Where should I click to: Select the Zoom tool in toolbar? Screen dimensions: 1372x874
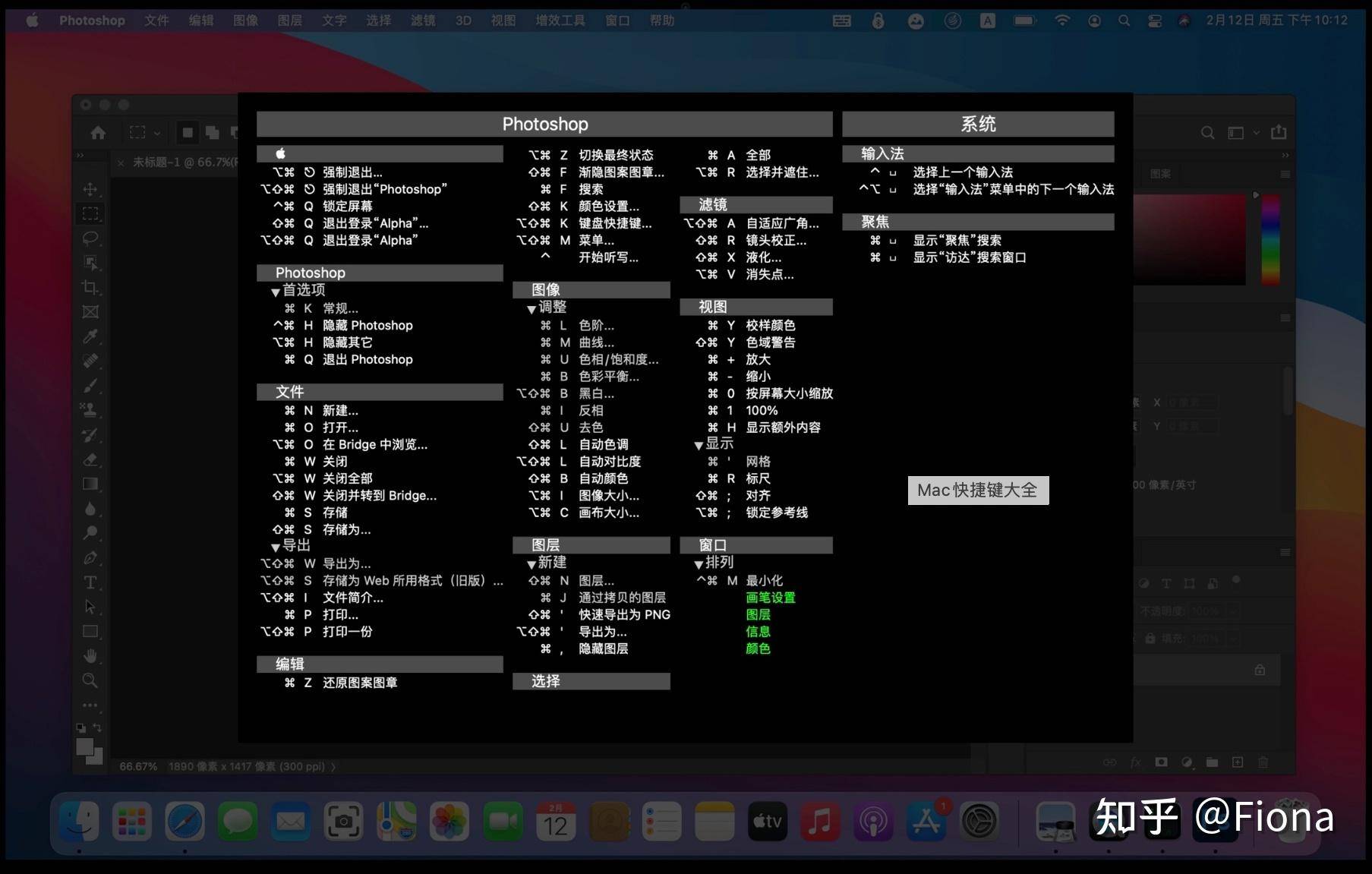(x=90, y=680)
